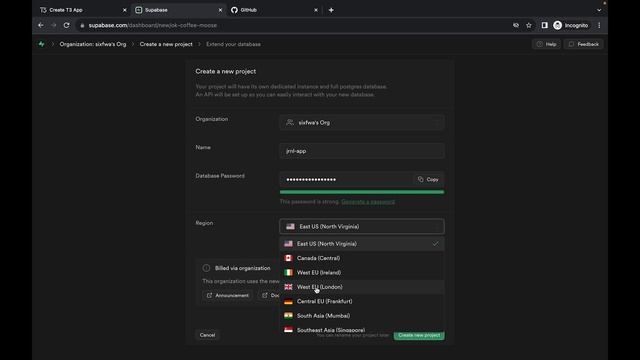Close the GitHub tab
The height and width of the screenshot is (360, 640).
[316, 10]
